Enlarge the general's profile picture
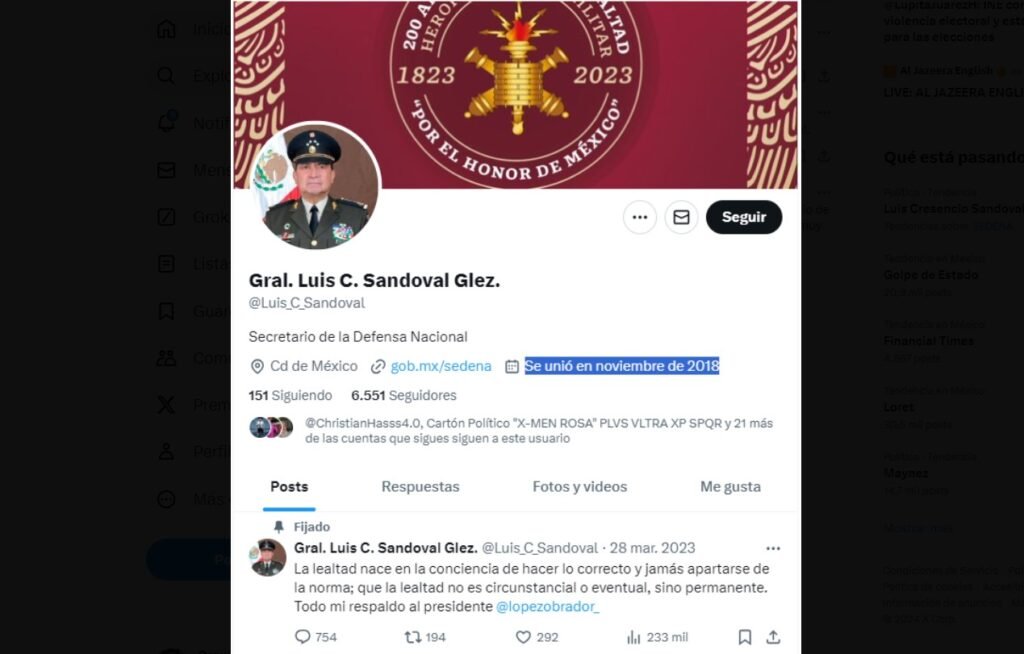This screenshot has height=654, width=1024. click(315, 186)
